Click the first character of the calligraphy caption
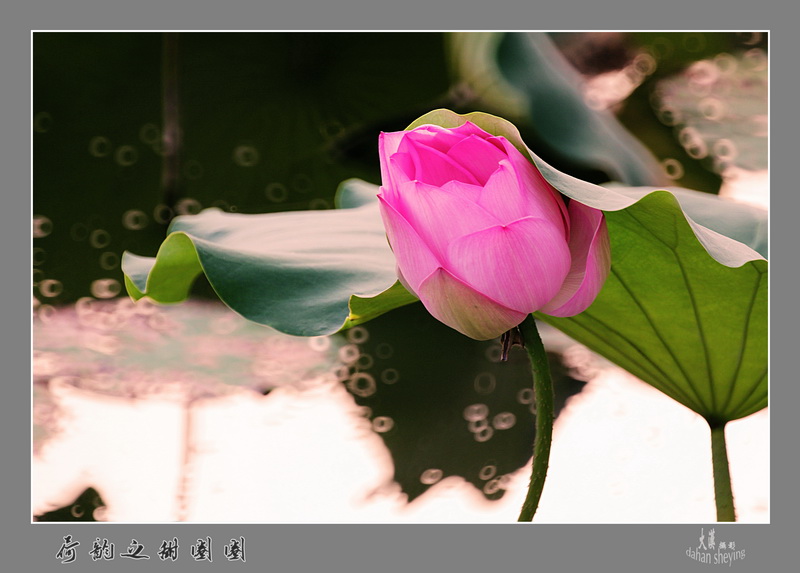This screenshot has width=800, height=573. (x=67, y=549)
